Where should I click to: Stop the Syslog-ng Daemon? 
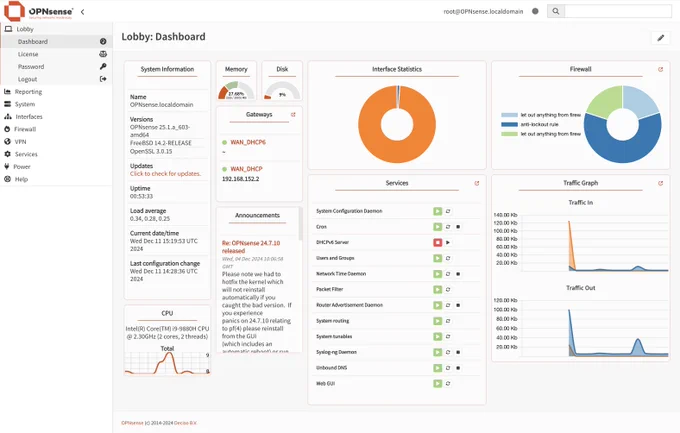458,352
